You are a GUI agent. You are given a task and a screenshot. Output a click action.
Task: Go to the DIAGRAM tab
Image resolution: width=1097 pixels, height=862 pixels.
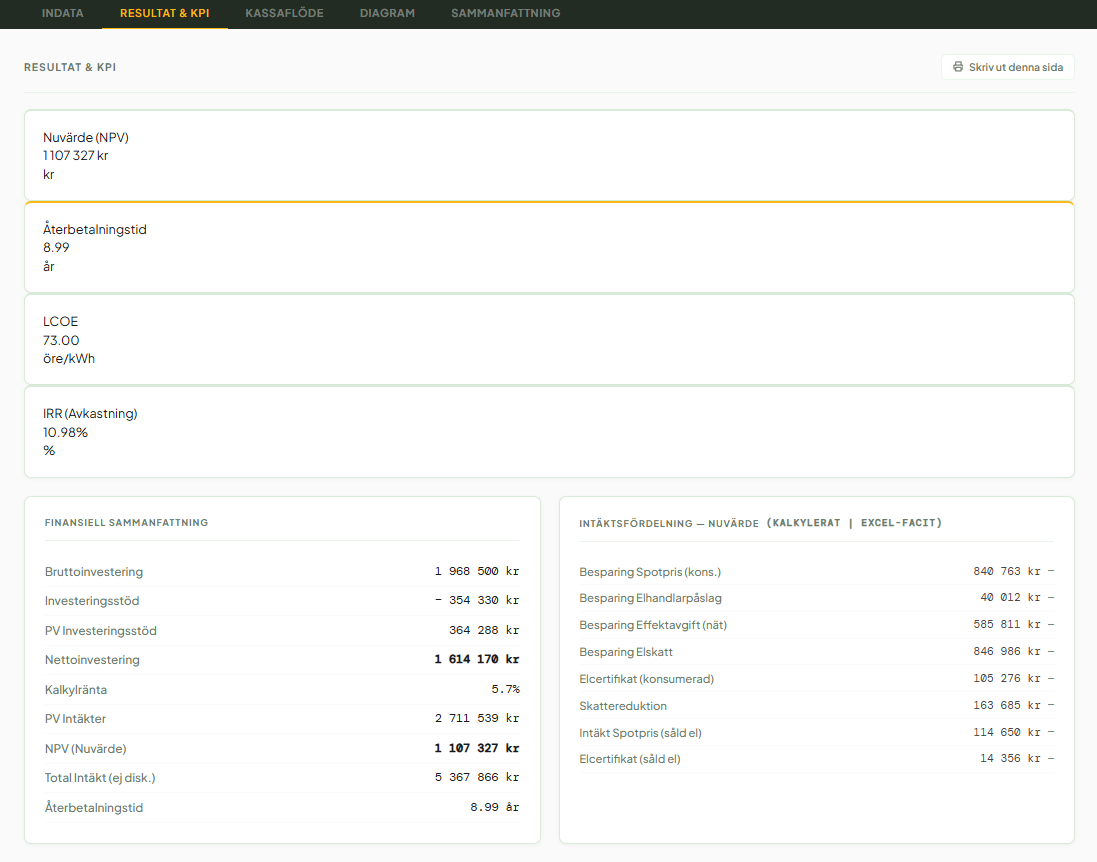click(x=387, y=14)
